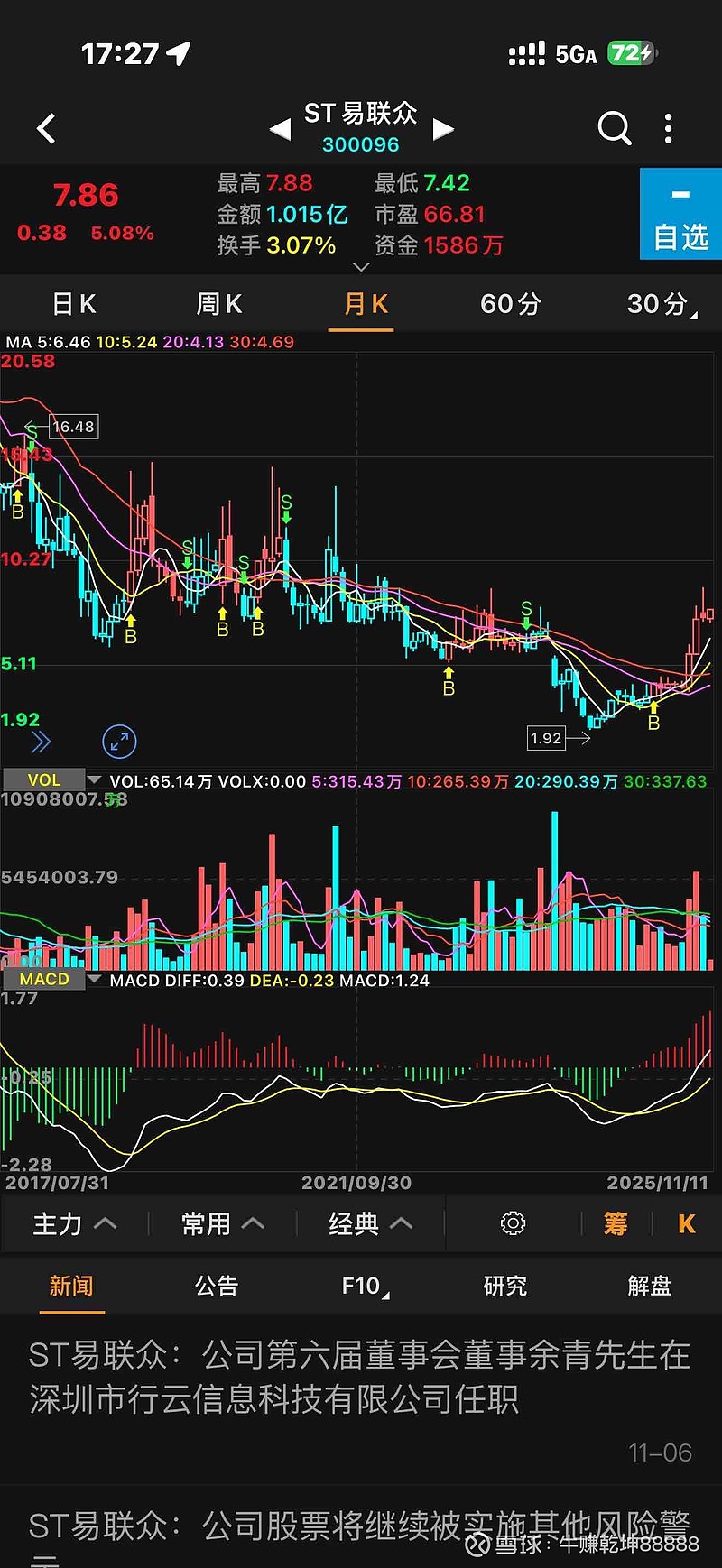
Task: Tap the MA moving average legend
Action: [x=150, y=342]
